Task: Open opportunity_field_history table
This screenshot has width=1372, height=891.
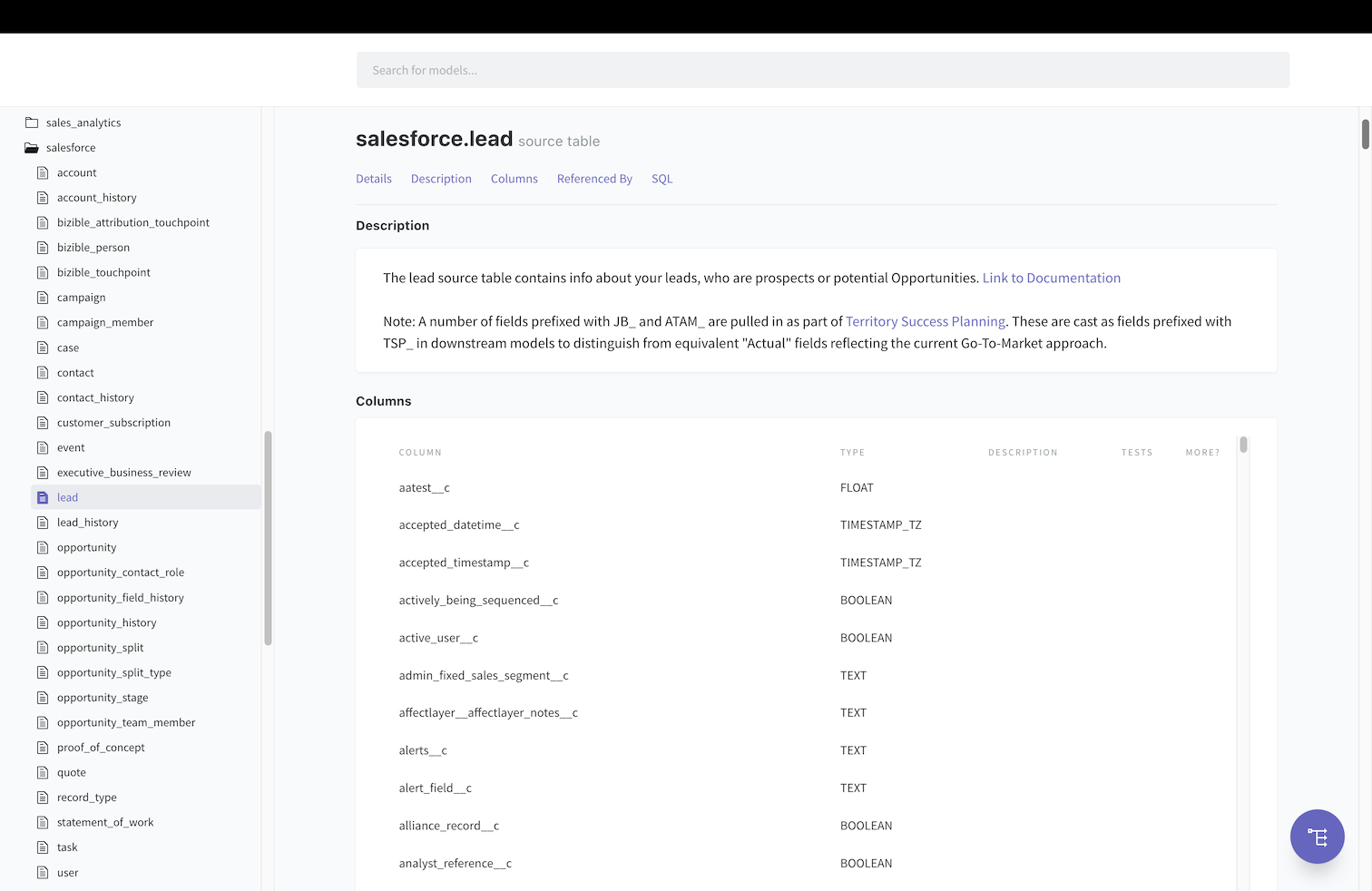Action: coord(121,598)
